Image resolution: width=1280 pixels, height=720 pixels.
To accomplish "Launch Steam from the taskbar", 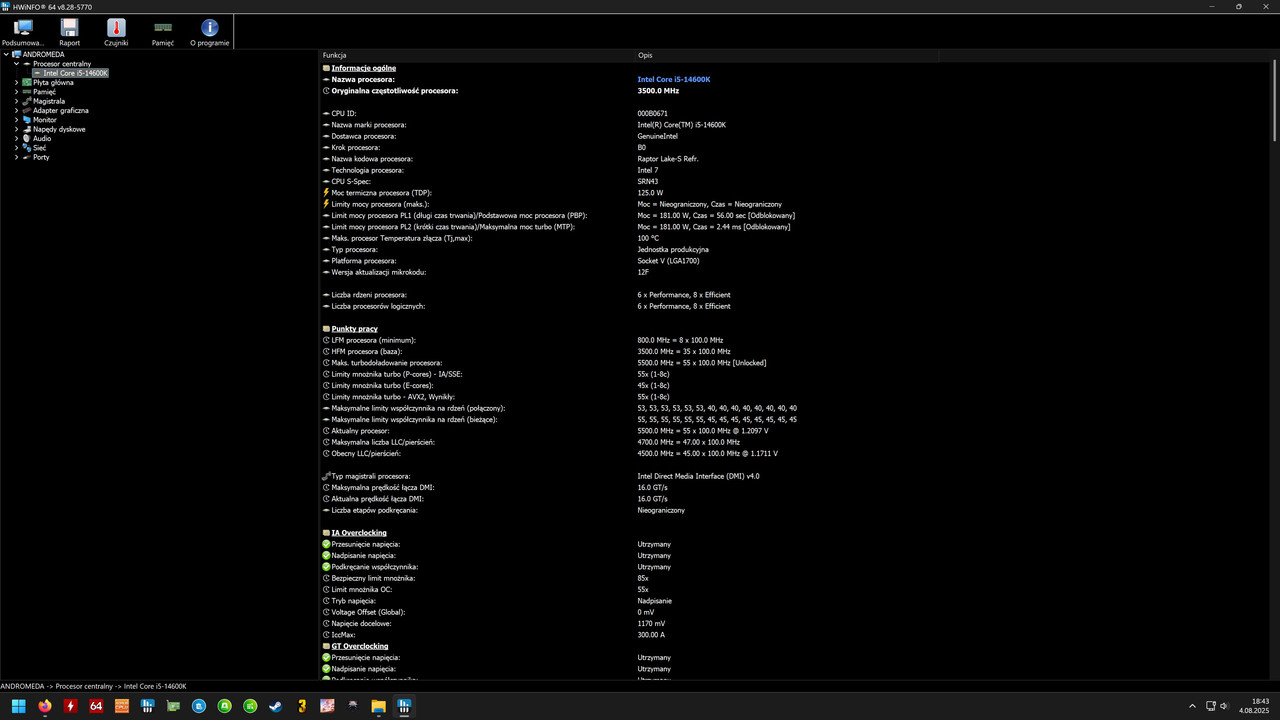I will [x=276, y=706].
